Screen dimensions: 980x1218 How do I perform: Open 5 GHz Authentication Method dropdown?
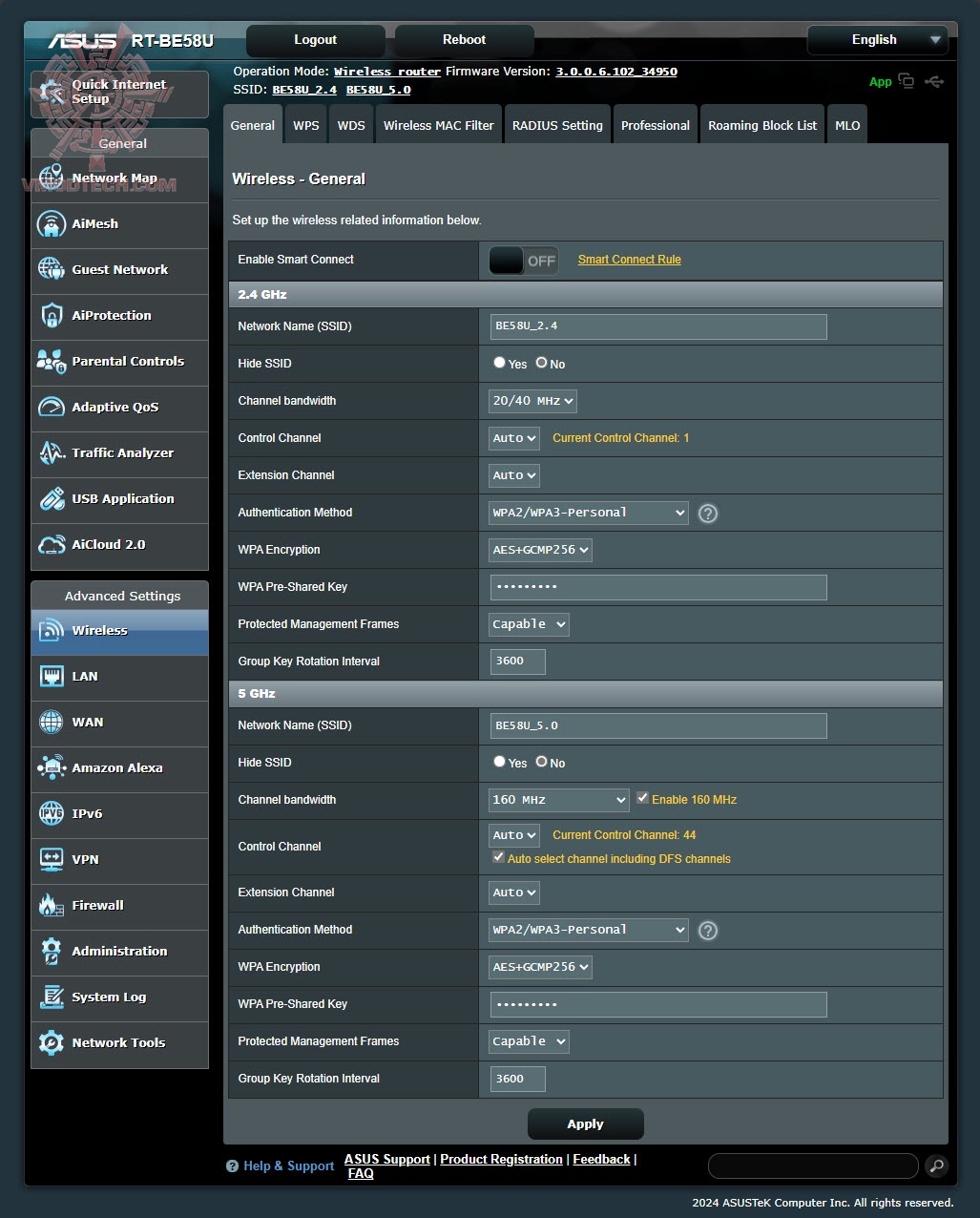pyautogui.click(x=588, y=930)
